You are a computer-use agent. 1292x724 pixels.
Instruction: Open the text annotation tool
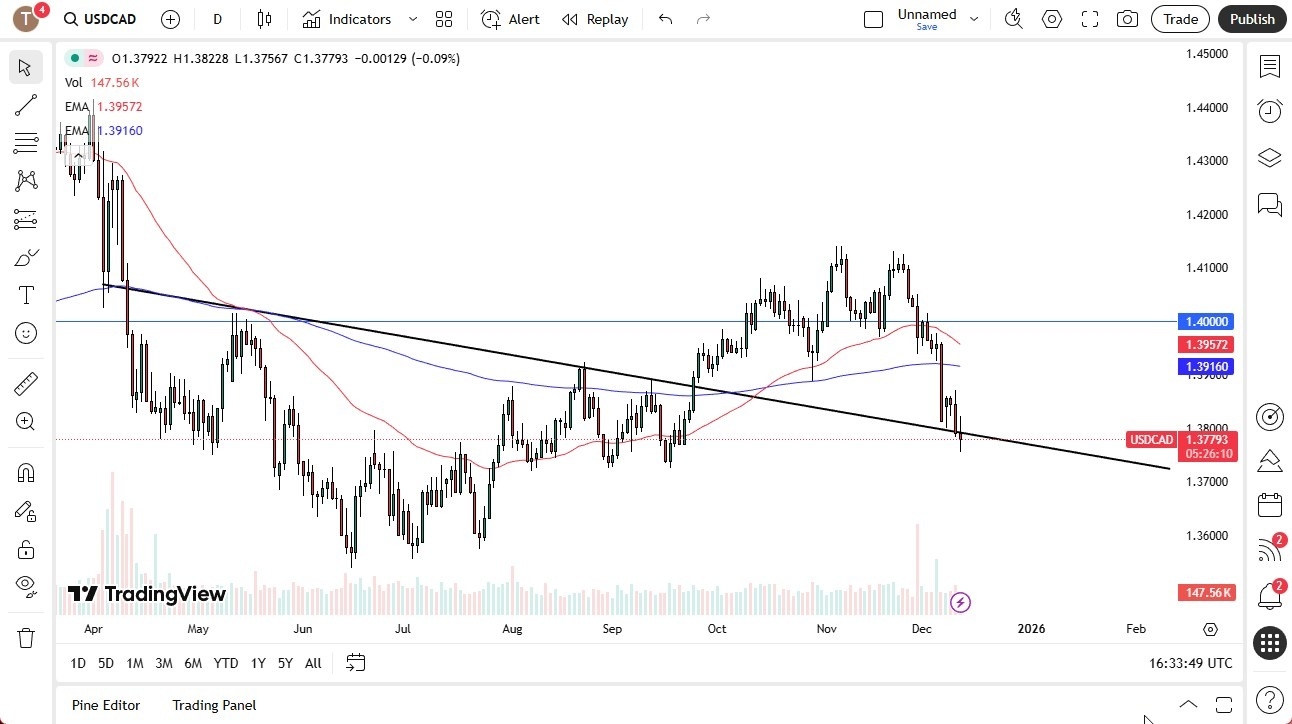(x=25, y=294)
